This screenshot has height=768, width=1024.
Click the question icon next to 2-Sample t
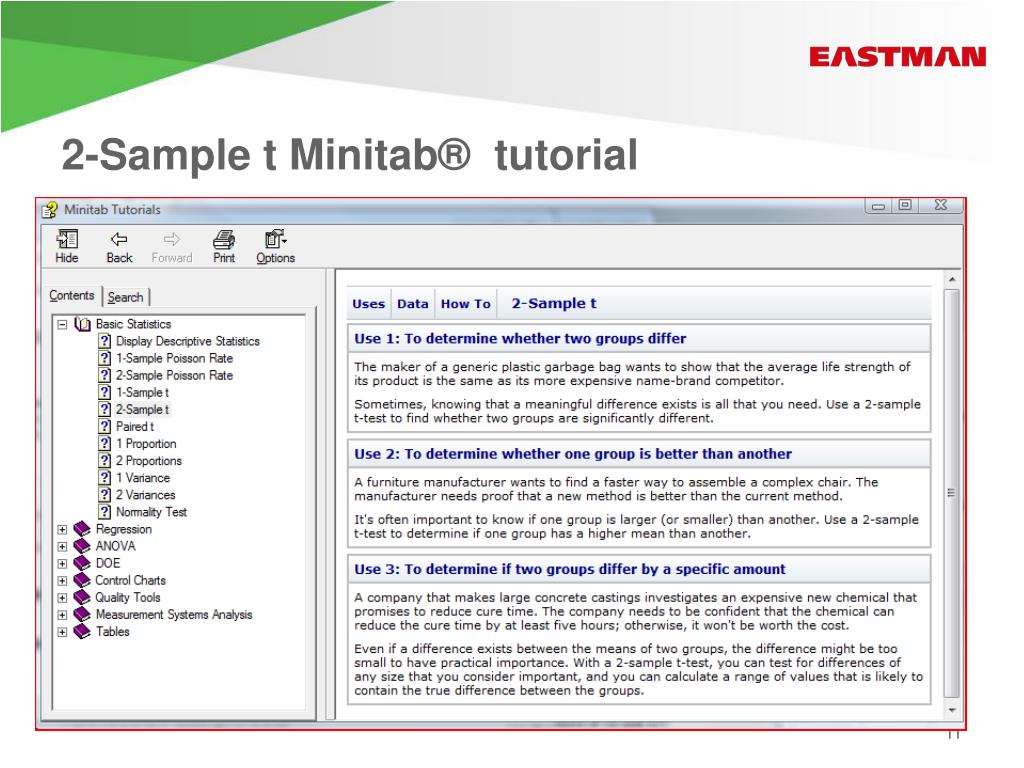click(104, 409)
